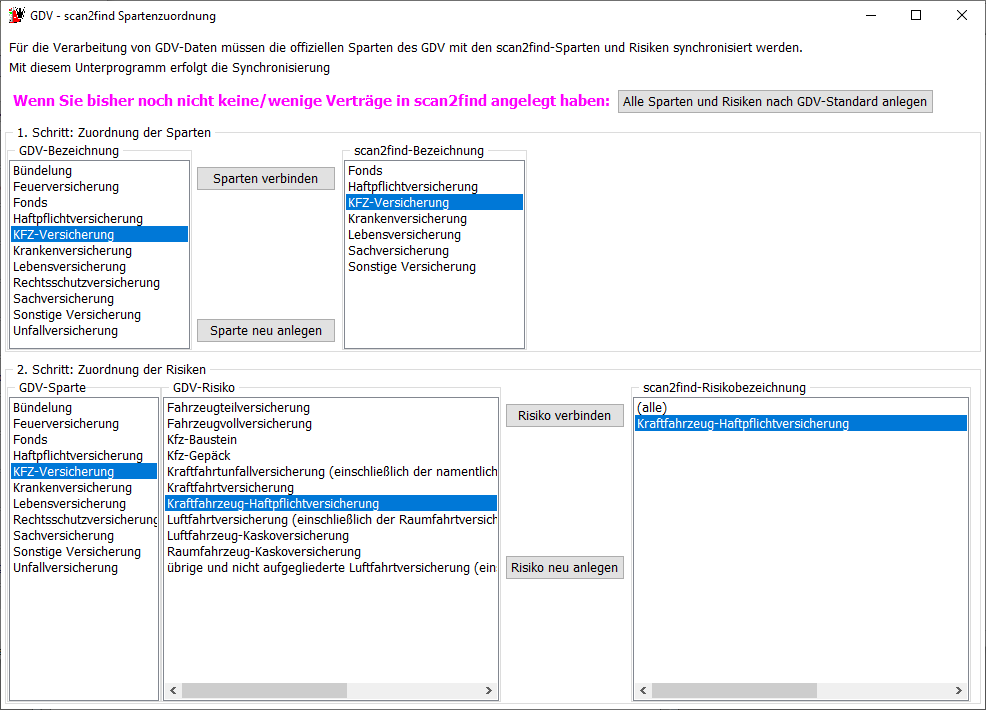Screen dimensions: 986x710
Task: Click the 'Sparten verbinden' button
Action: (x=265, y=179)
